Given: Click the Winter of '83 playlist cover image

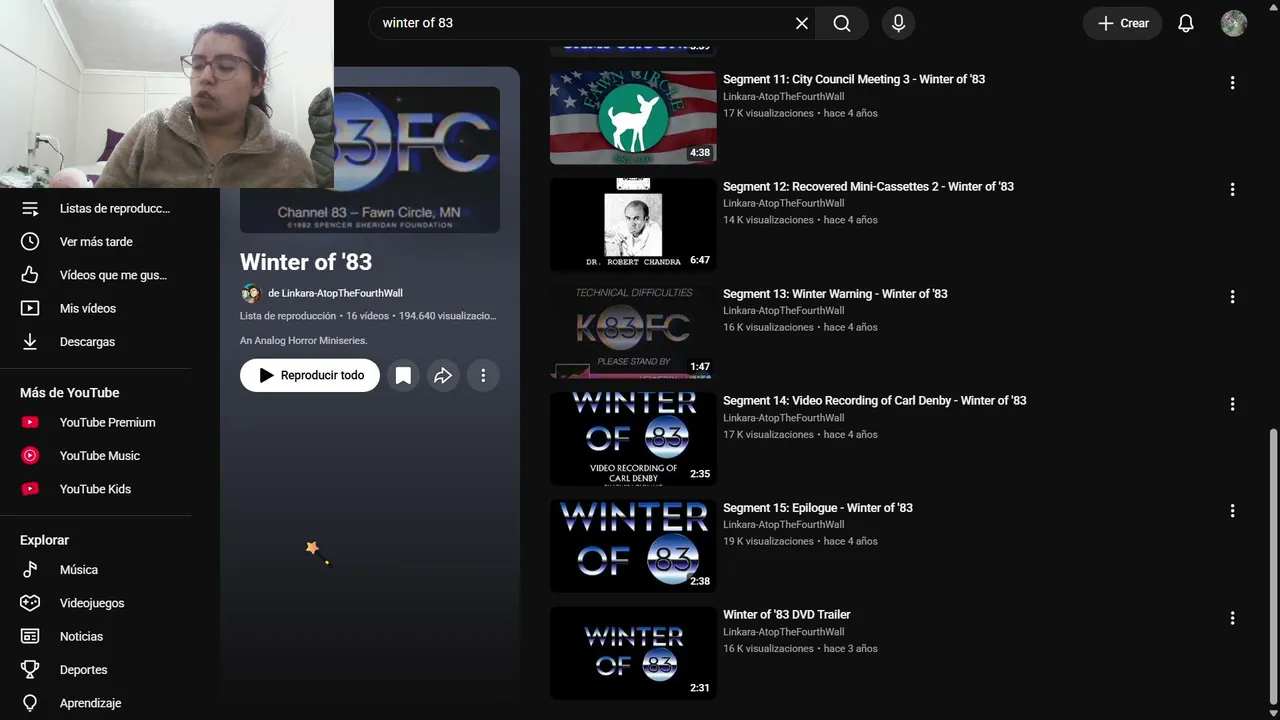Looking at the screenshot, I should tap(370, 160).
